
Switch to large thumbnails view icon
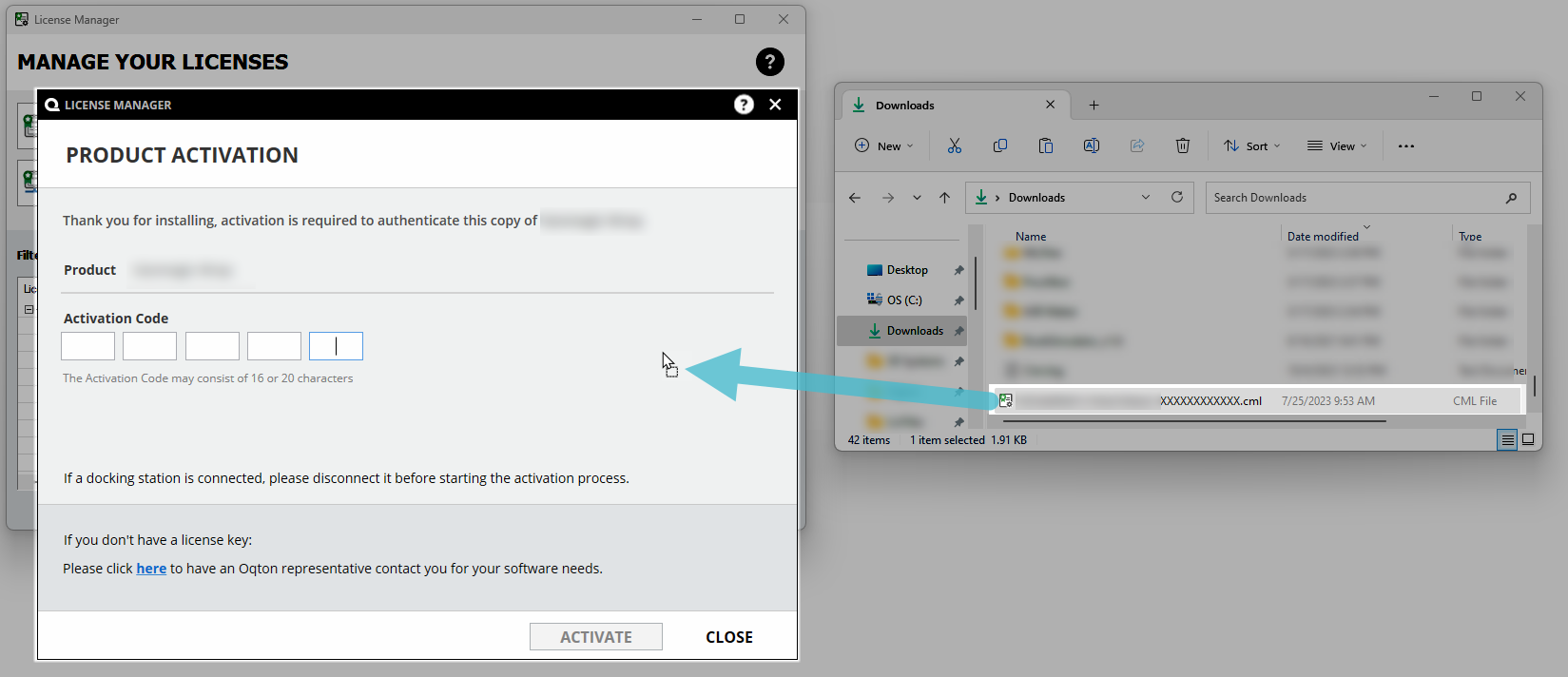click(1528, 439)
